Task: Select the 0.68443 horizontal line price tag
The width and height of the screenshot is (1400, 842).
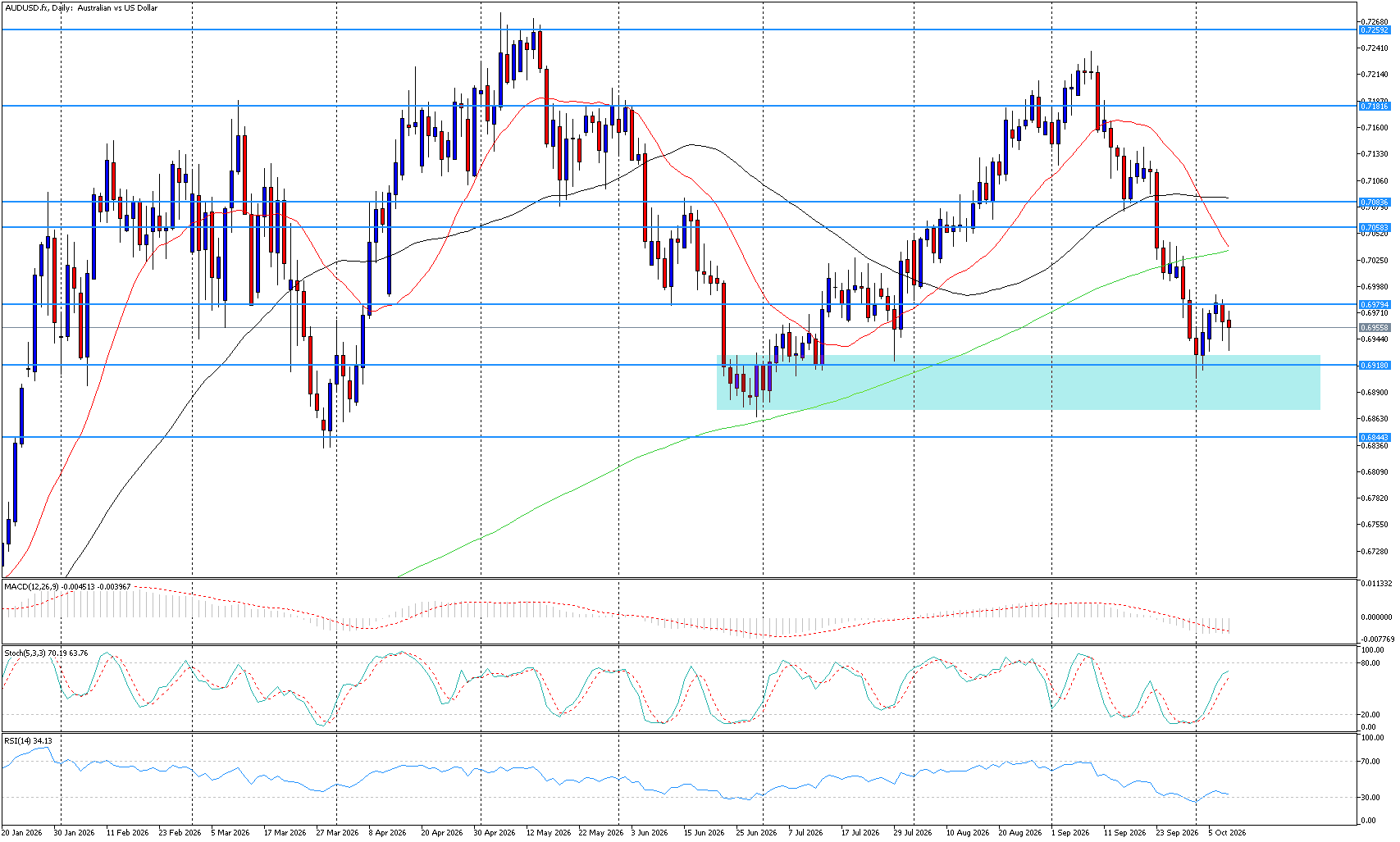Action: coord(1375,438)
